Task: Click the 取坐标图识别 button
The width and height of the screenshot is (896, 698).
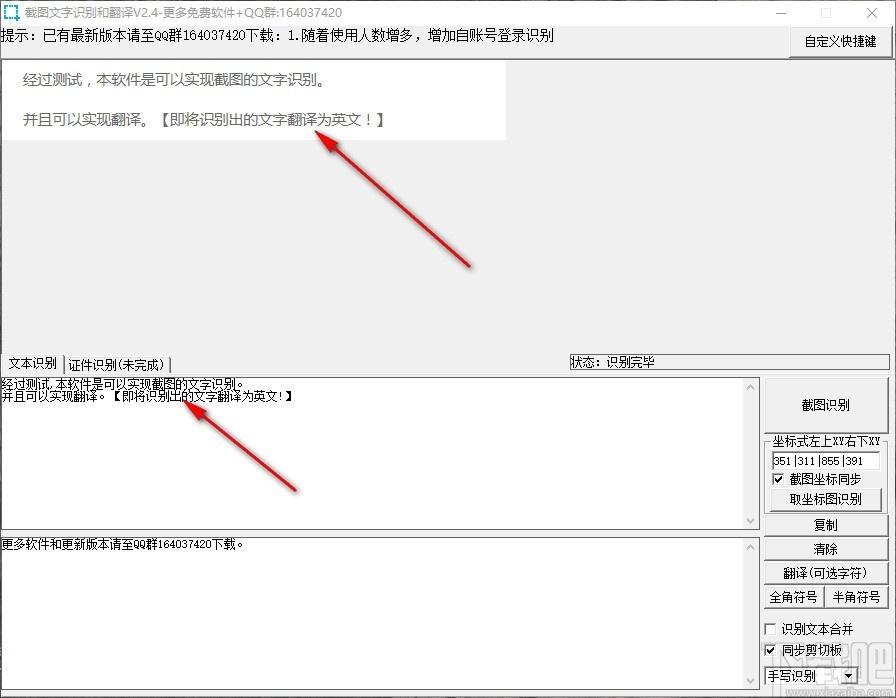Action: (826, 499)
